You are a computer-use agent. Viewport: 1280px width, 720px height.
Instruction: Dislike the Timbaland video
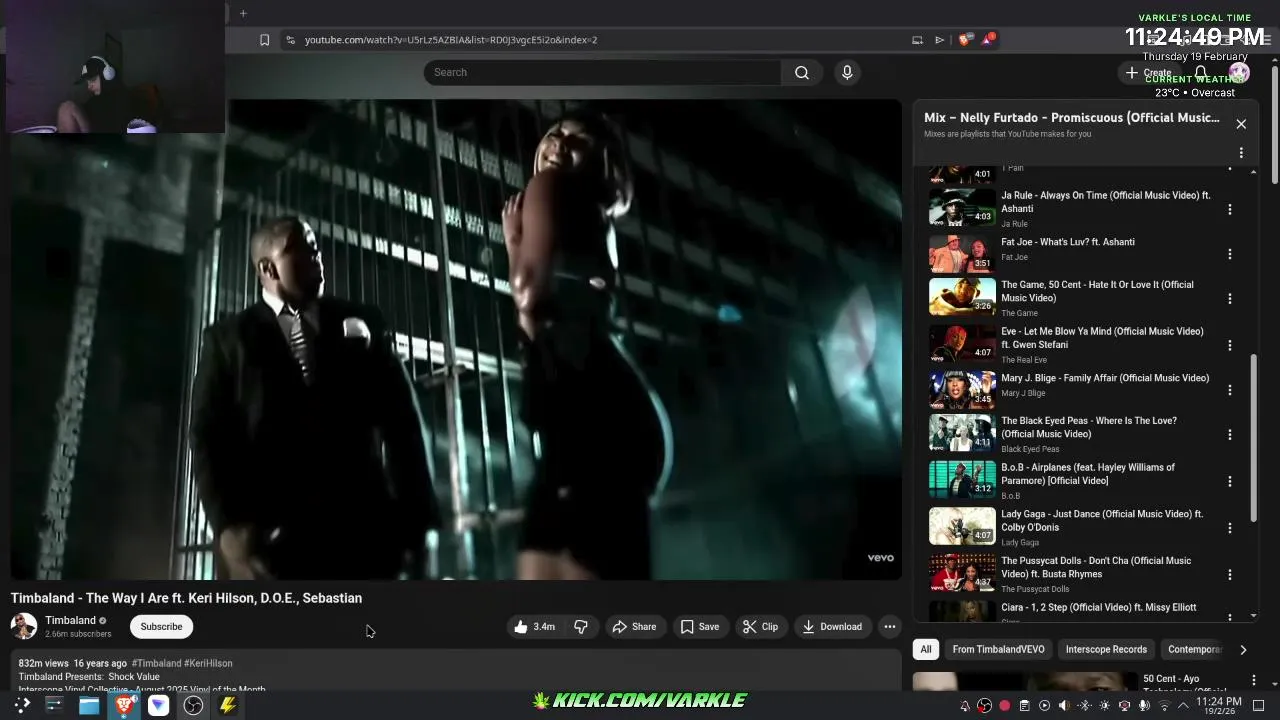click(x=581, y=627)
